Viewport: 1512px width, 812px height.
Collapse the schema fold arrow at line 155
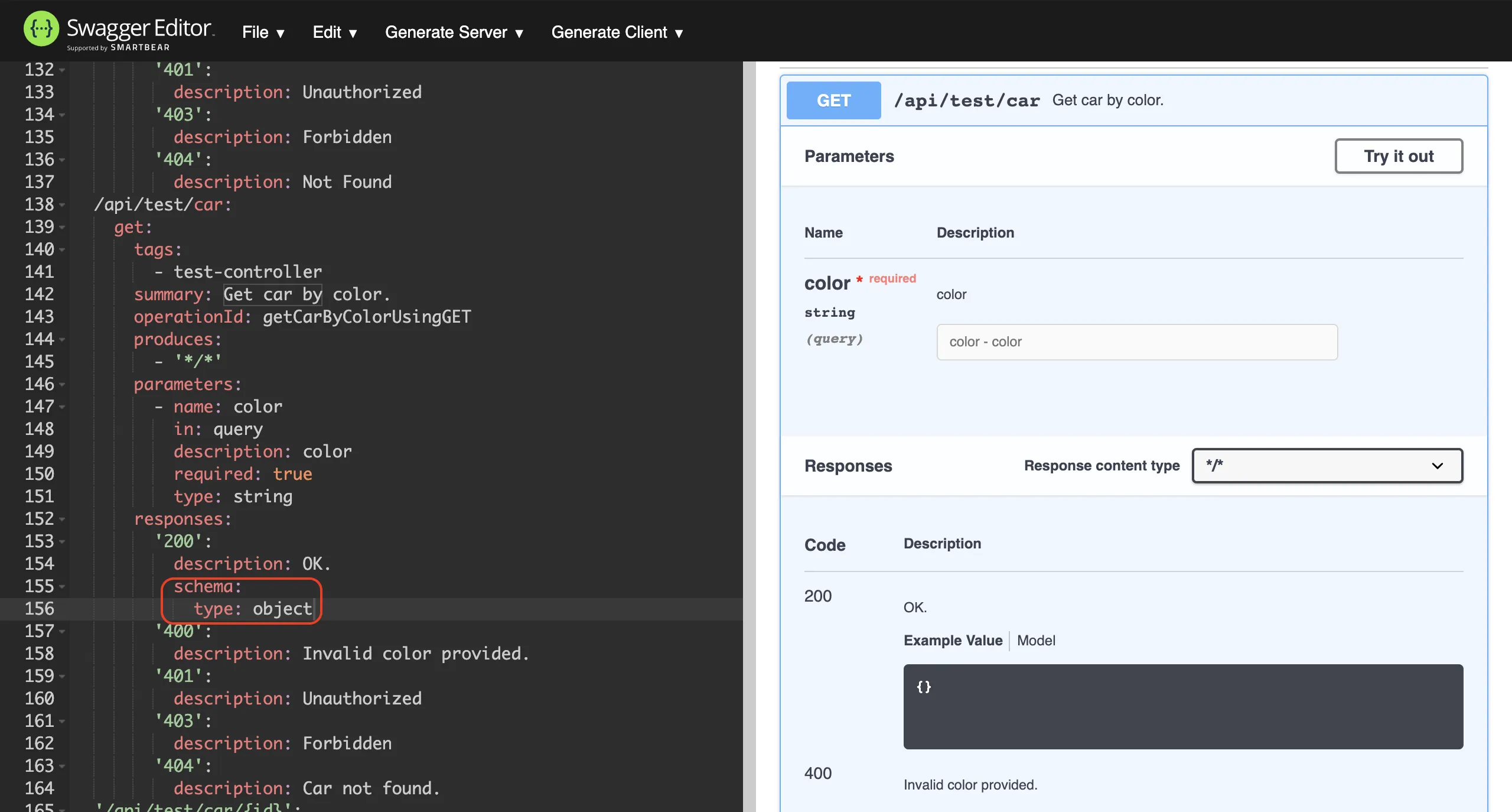click(62, 587)
